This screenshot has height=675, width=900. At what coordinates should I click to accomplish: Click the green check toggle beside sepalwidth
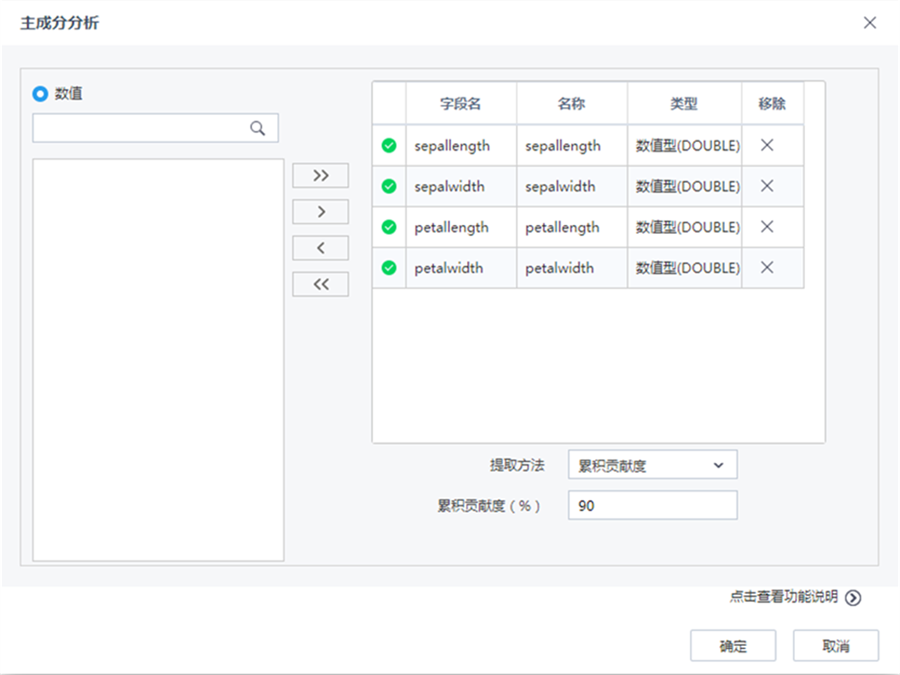[388, 186]
